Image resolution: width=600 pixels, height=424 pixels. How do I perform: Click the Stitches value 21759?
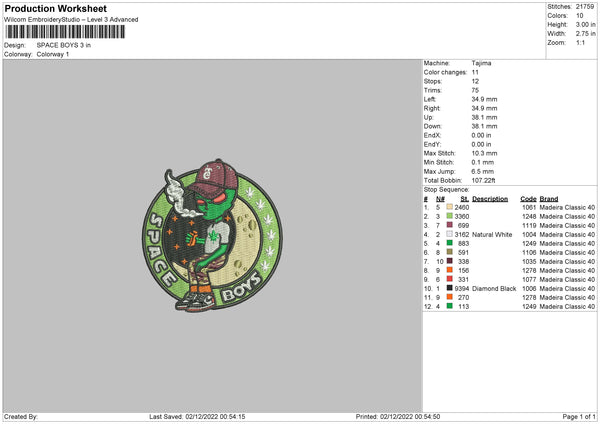coord(585,7)
